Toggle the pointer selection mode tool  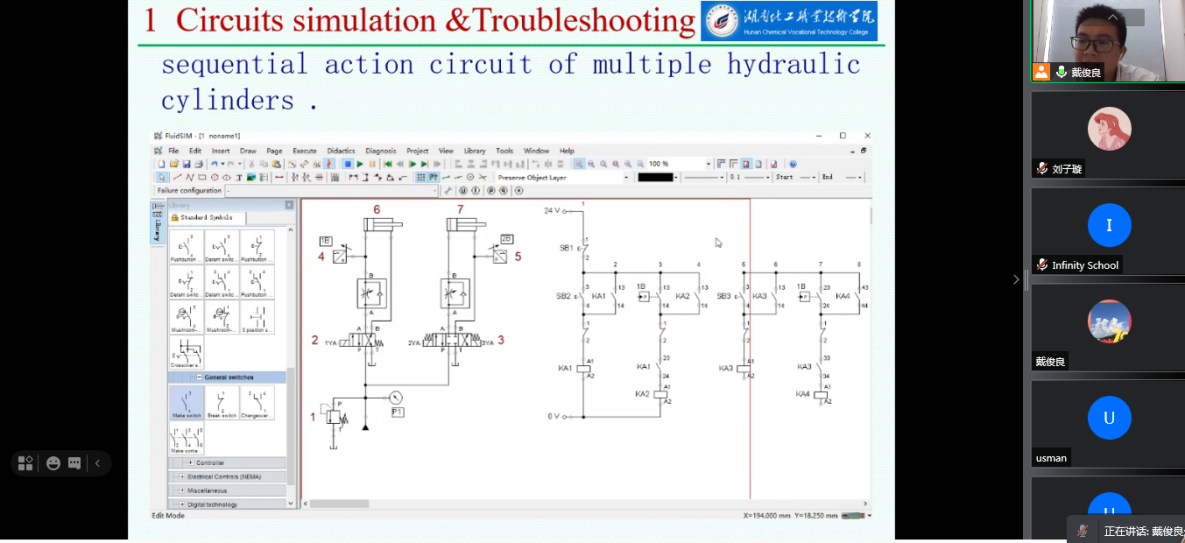click(x=161, y=178)
